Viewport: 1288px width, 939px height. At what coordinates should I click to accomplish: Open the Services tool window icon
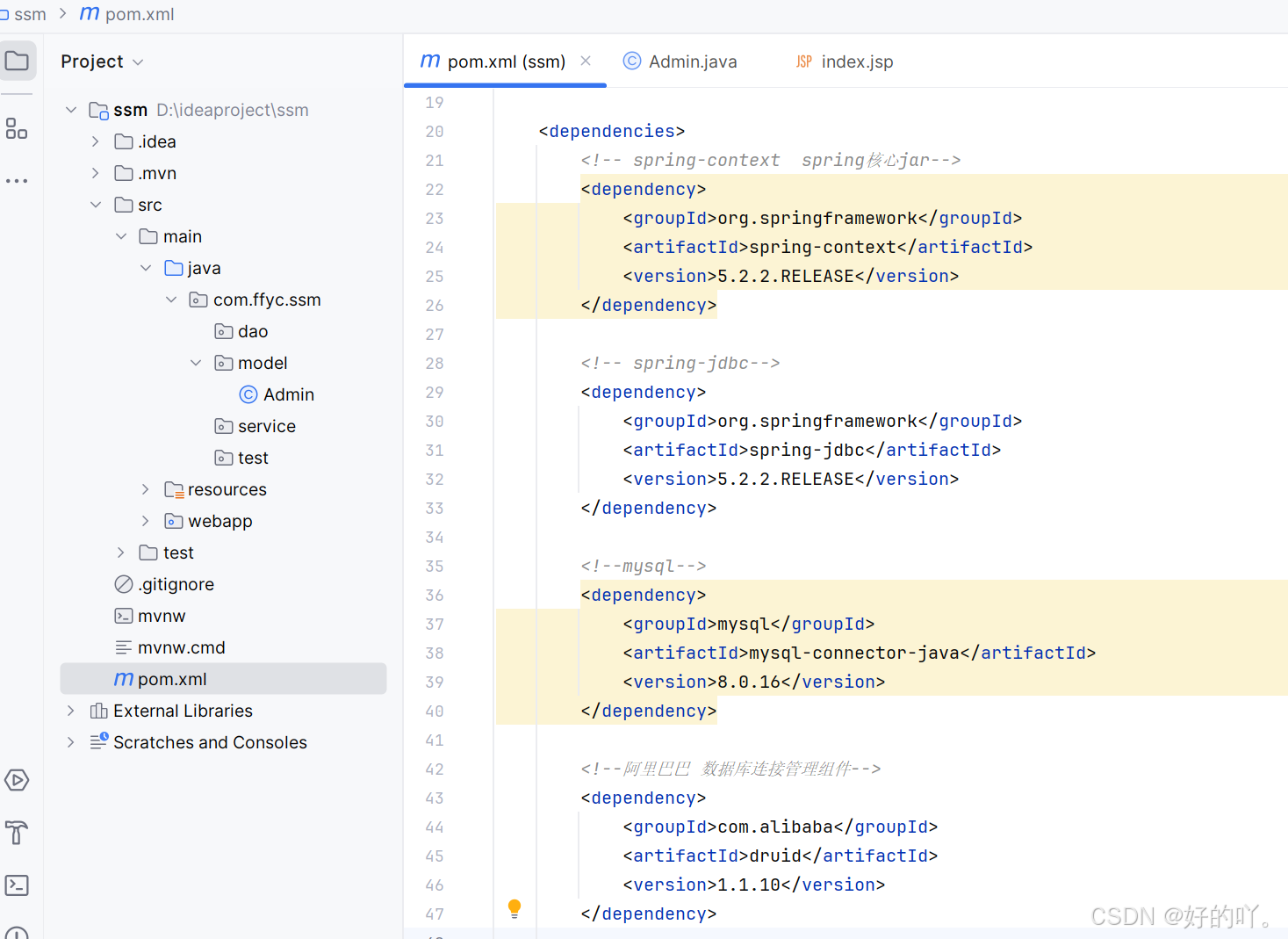17,780
